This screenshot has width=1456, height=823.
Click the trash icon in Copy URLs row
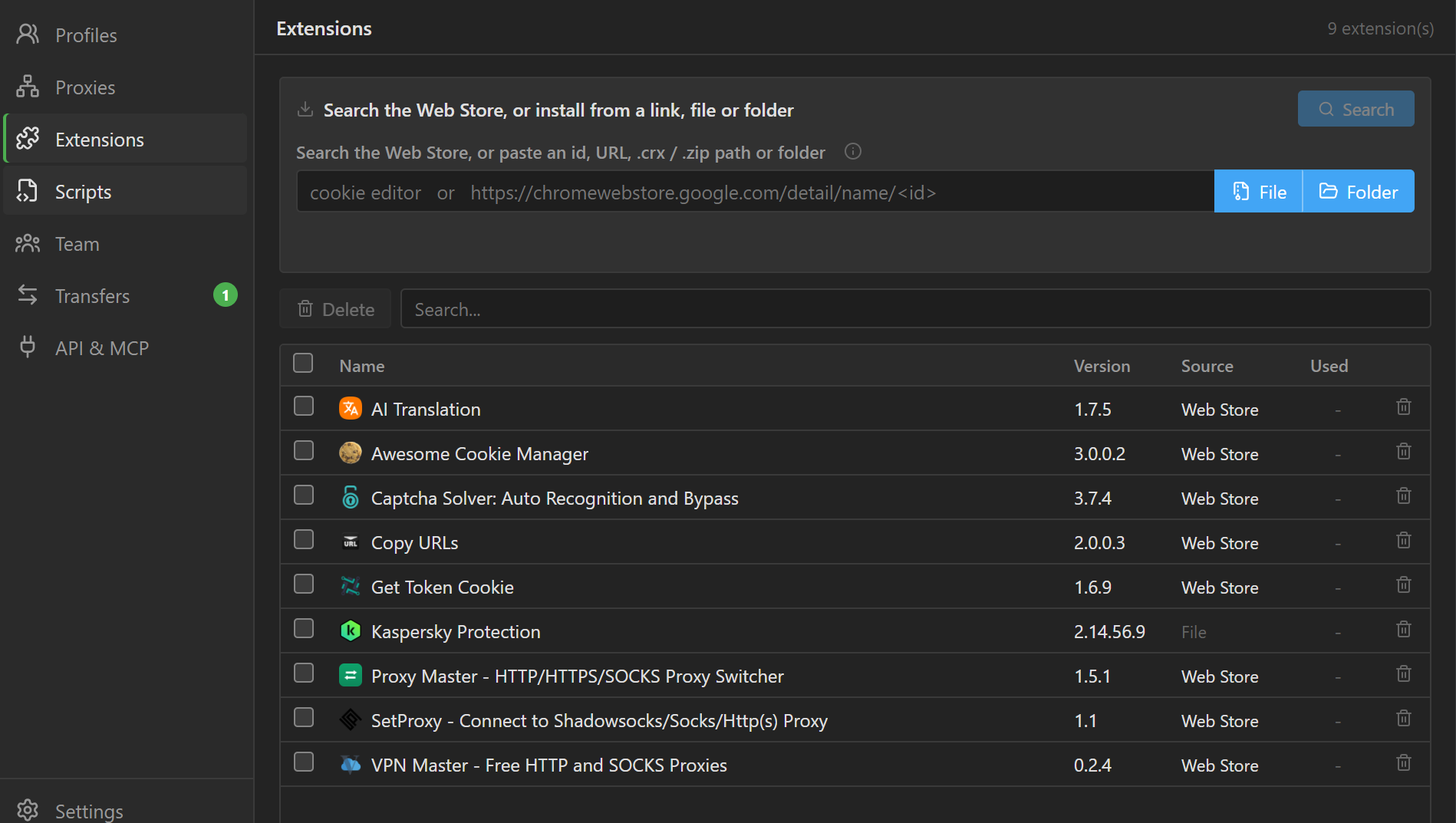point(1403,541)
